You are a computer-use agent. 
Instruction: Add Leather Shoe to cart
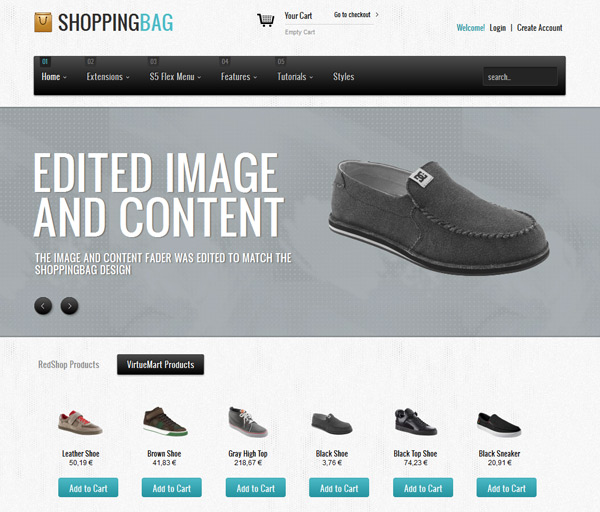tap(88, 488)
